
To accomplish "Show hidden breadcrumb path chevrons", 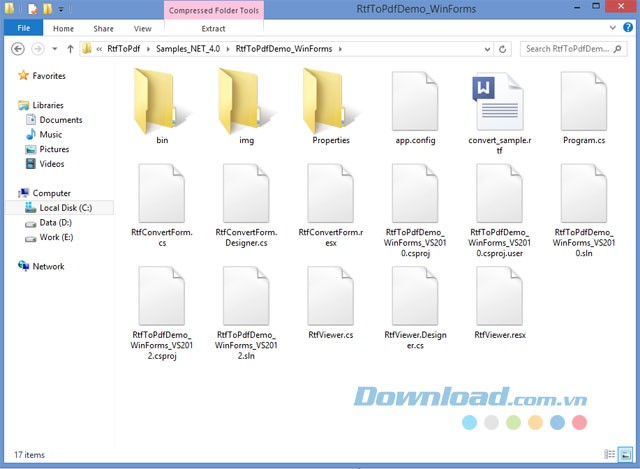I will point(99,49).
